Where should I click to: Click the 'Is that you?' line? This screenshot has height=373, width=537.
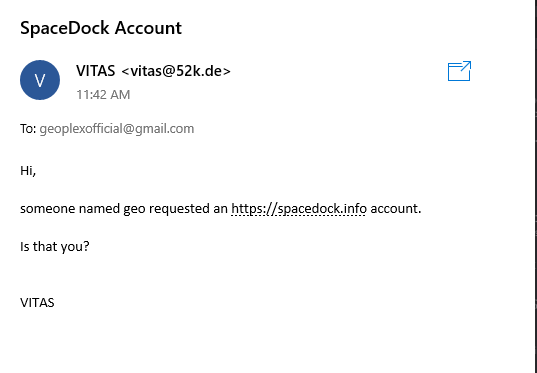coord(55,247)
